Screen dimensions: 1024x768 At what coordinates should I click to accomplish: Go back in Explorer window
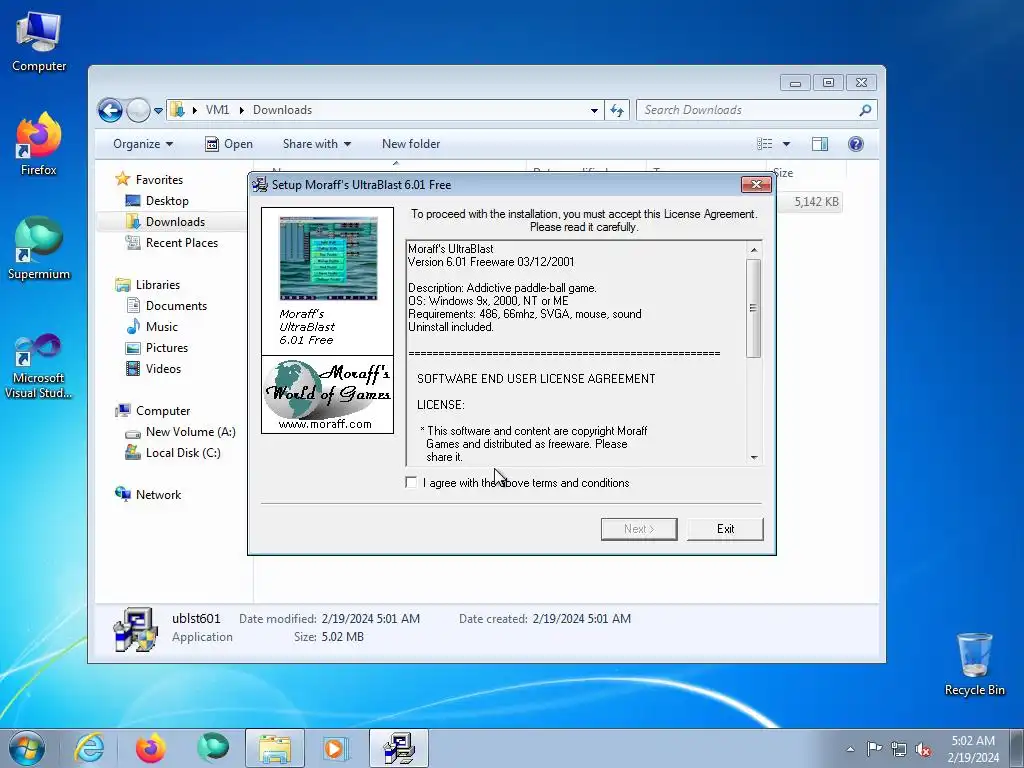[x=110, y=110]
